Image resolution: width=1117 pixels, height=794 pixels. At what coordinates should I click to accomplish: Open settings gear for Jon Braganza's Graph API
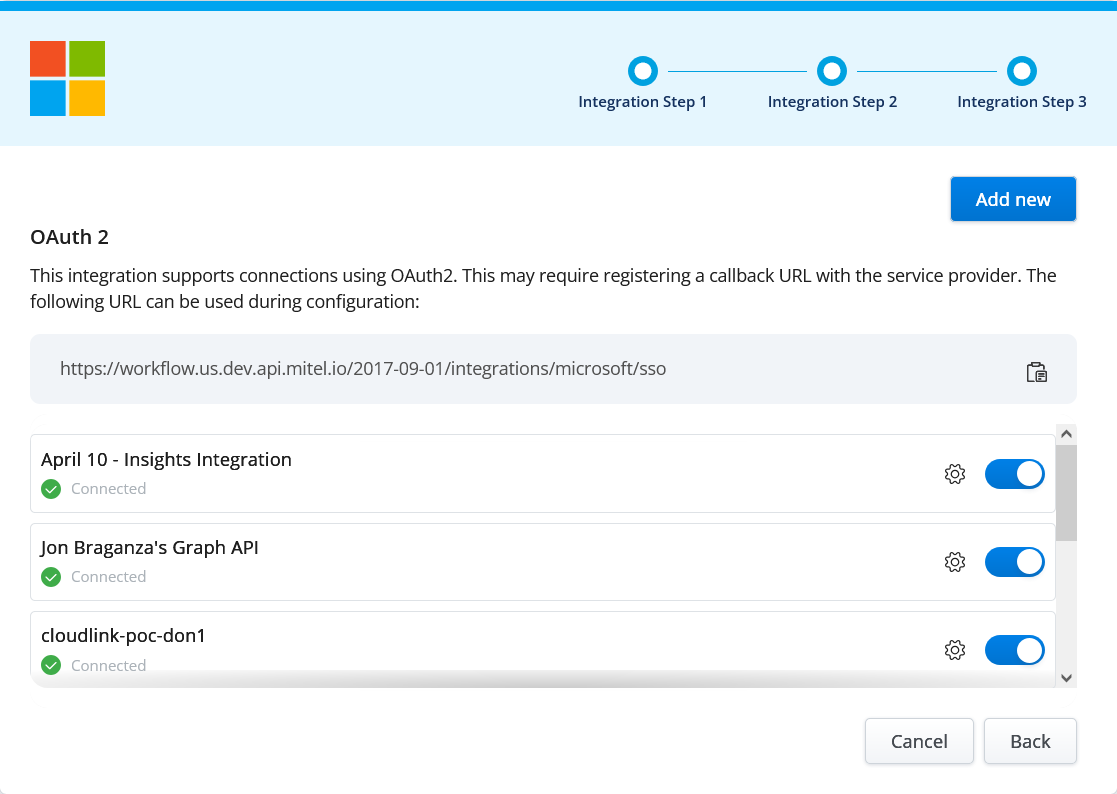click(x=954, y=562)
